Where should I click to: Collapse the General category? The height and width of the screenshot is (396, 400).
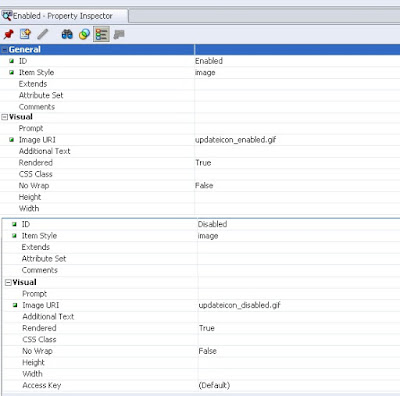(x=4, y=50)
